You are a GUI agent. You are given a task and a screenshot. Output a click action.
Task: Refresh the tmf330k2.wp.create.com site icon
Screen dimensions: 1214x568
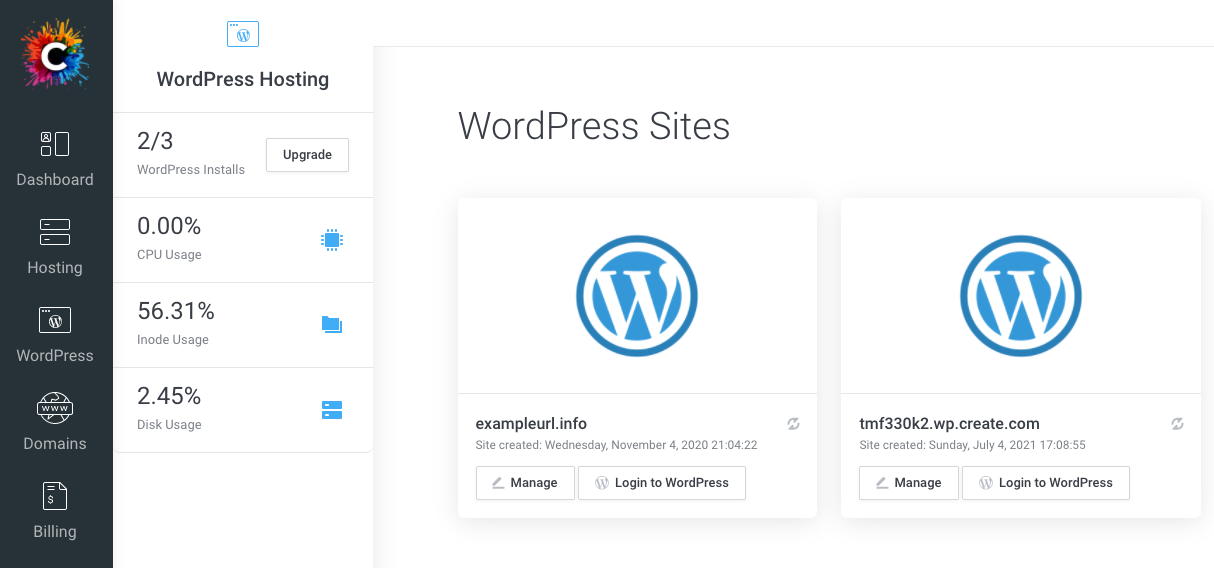(1177, 424)
